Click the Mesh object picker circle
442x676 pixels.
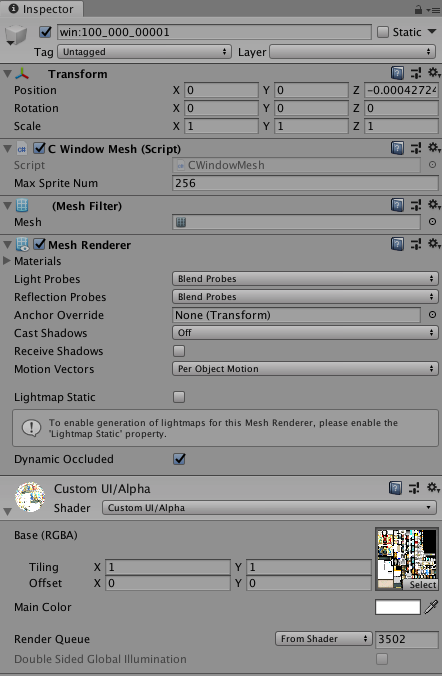pyautogui.click(x=432, y=222)
